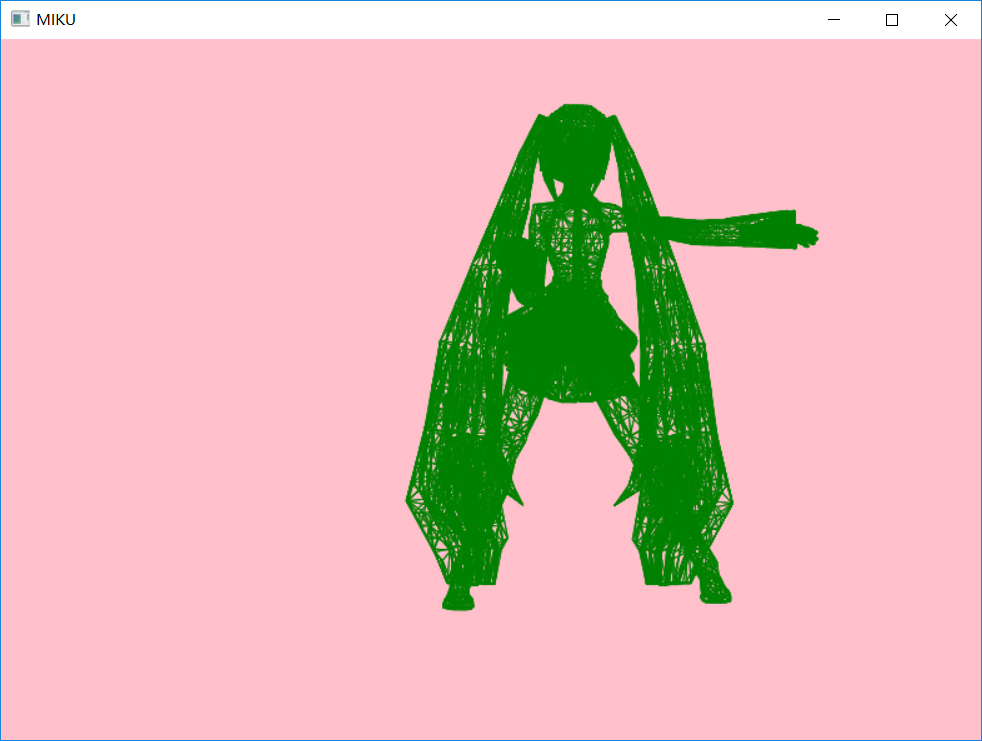Minimize the MIKU window
The height and width of the screenshot is (741, 982).
click(x=834, y=19)
